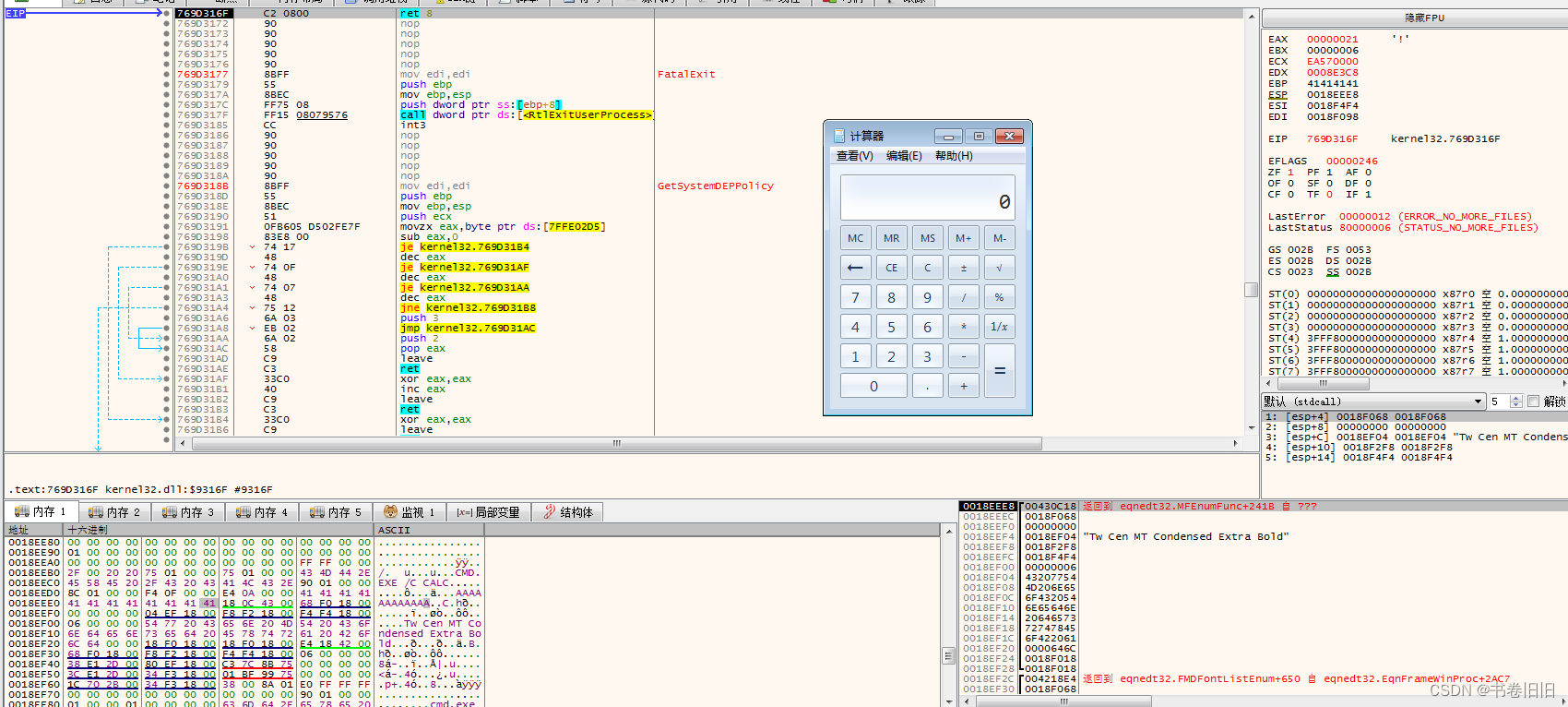Click the 十六进制 hex column header in dump
Screen dimensions: 1568x707
pyautogui.click(x=219, y=530)
